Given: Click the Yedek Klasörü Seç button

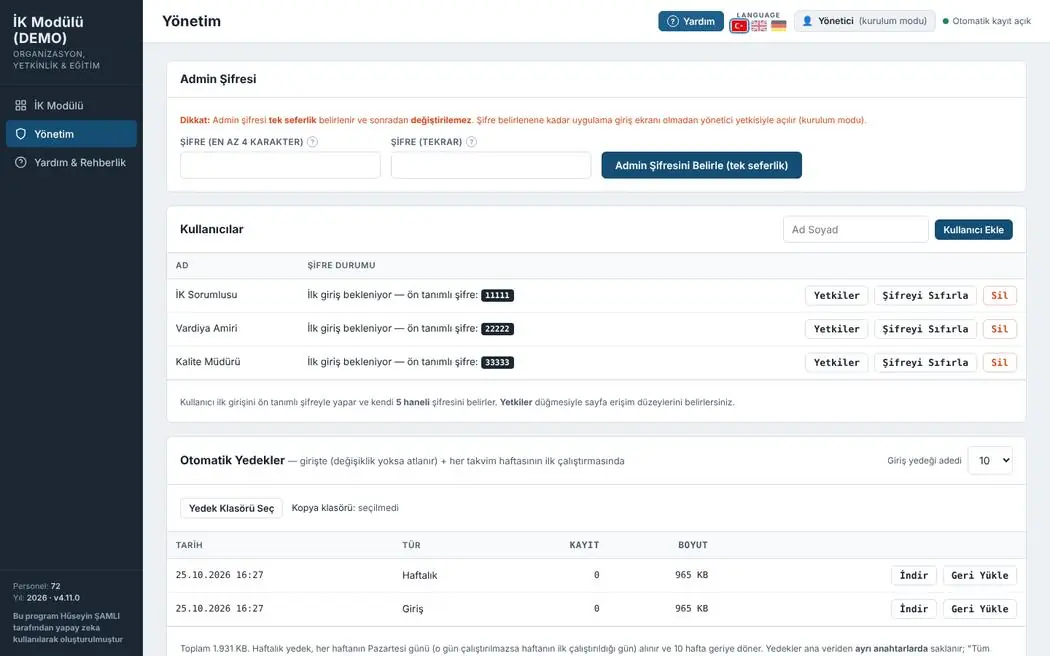Looking at the screenshot, I should tap(231, 508).
